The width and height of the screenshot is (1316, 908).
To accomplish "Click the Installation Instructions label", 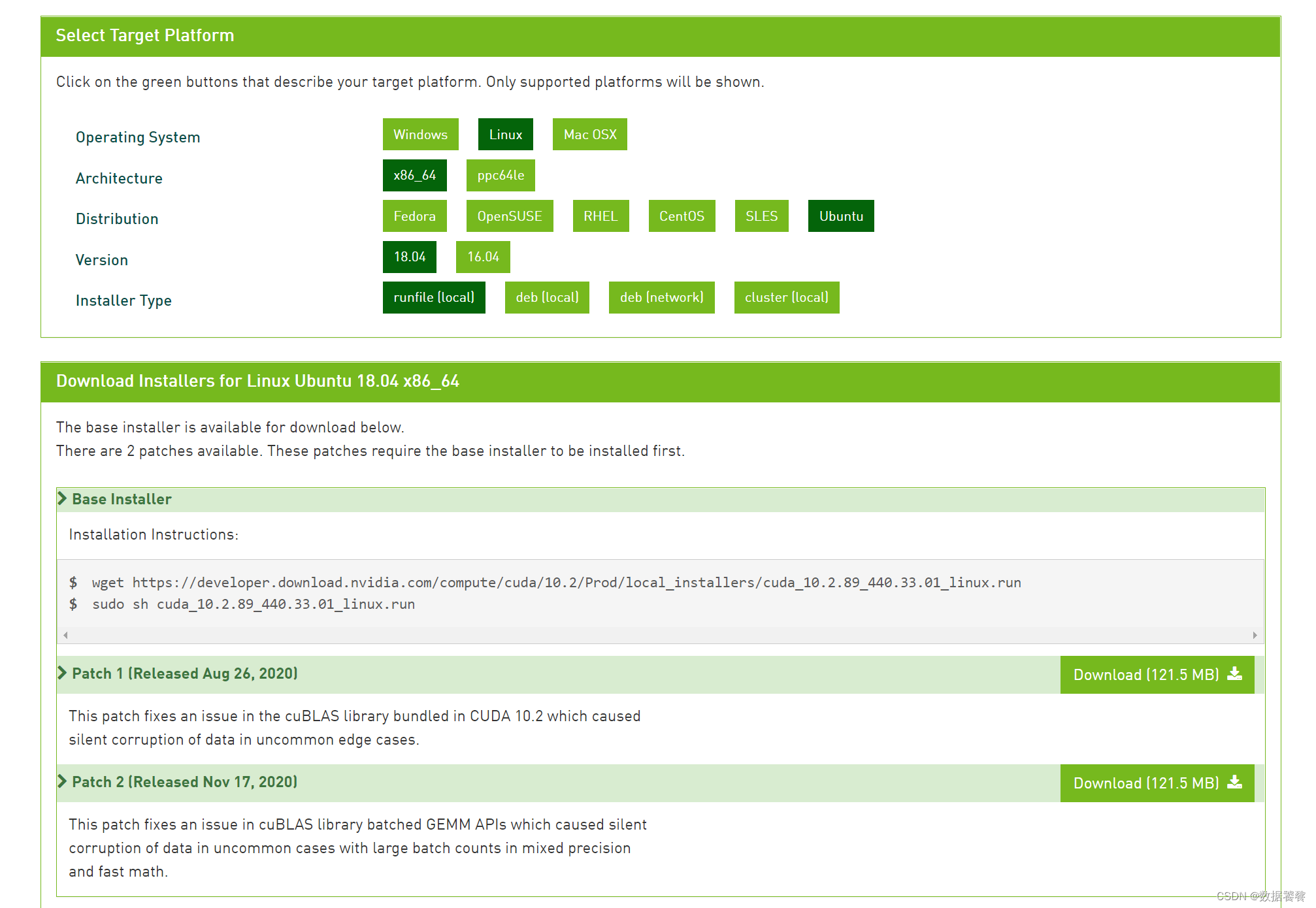I will pos(154,534).
